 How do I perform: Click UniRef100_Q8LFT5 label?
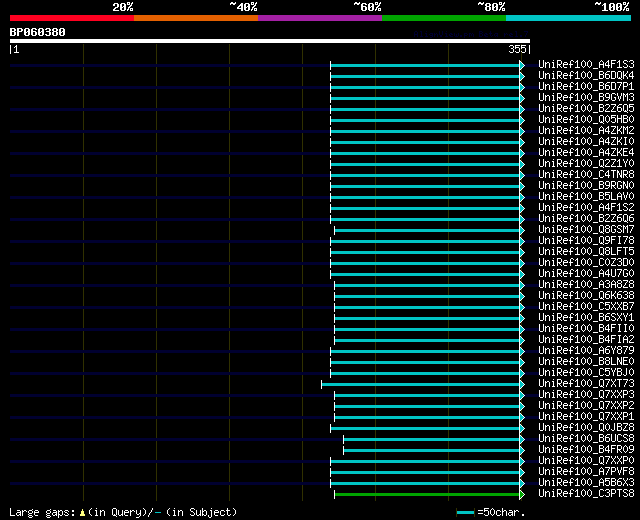point(586,252)
